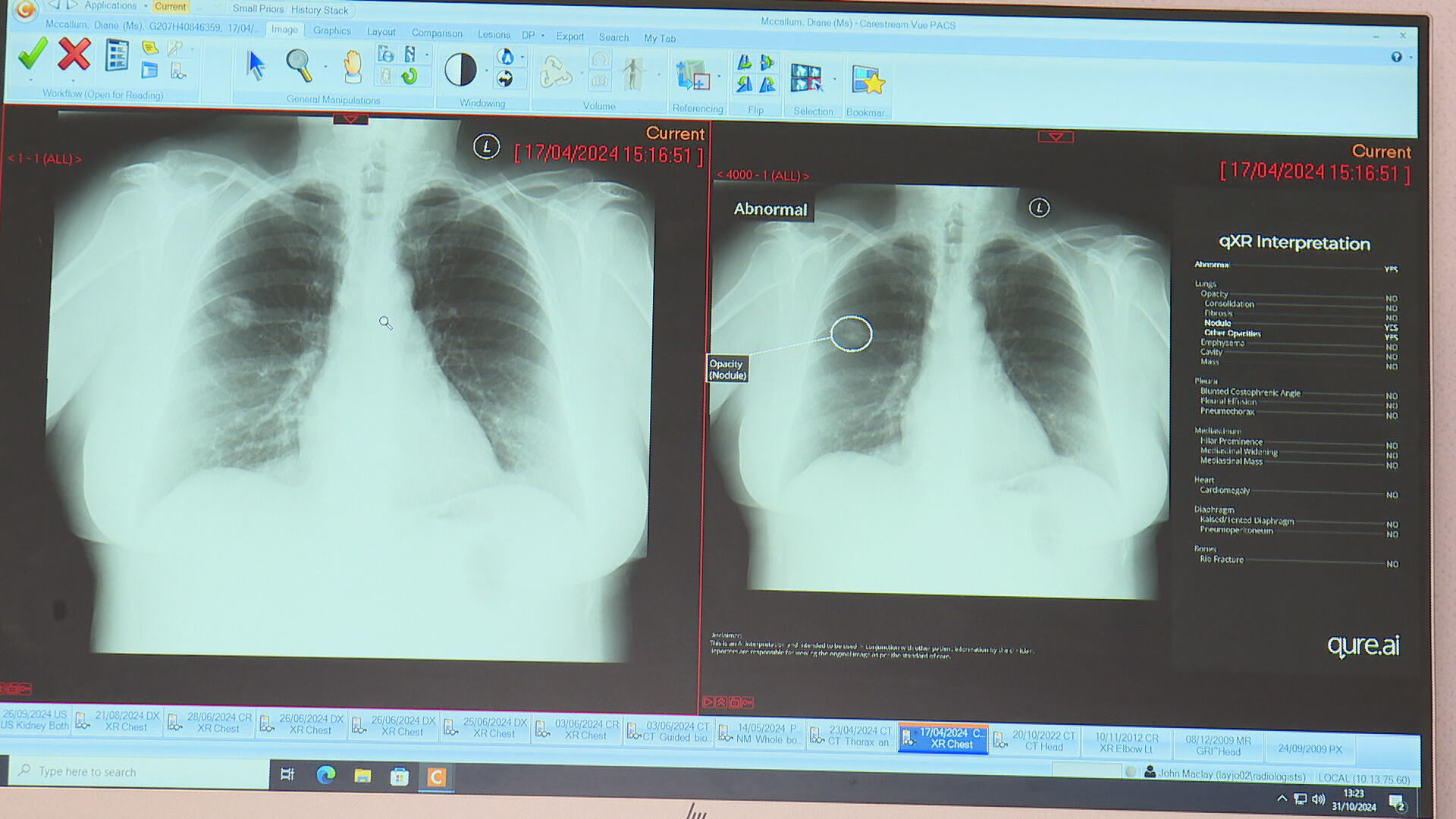The width and height of the screenshot is (1456, 819).
Task: Expand the Windowing tool dropdown arrow
Action: tap(486, 71)
